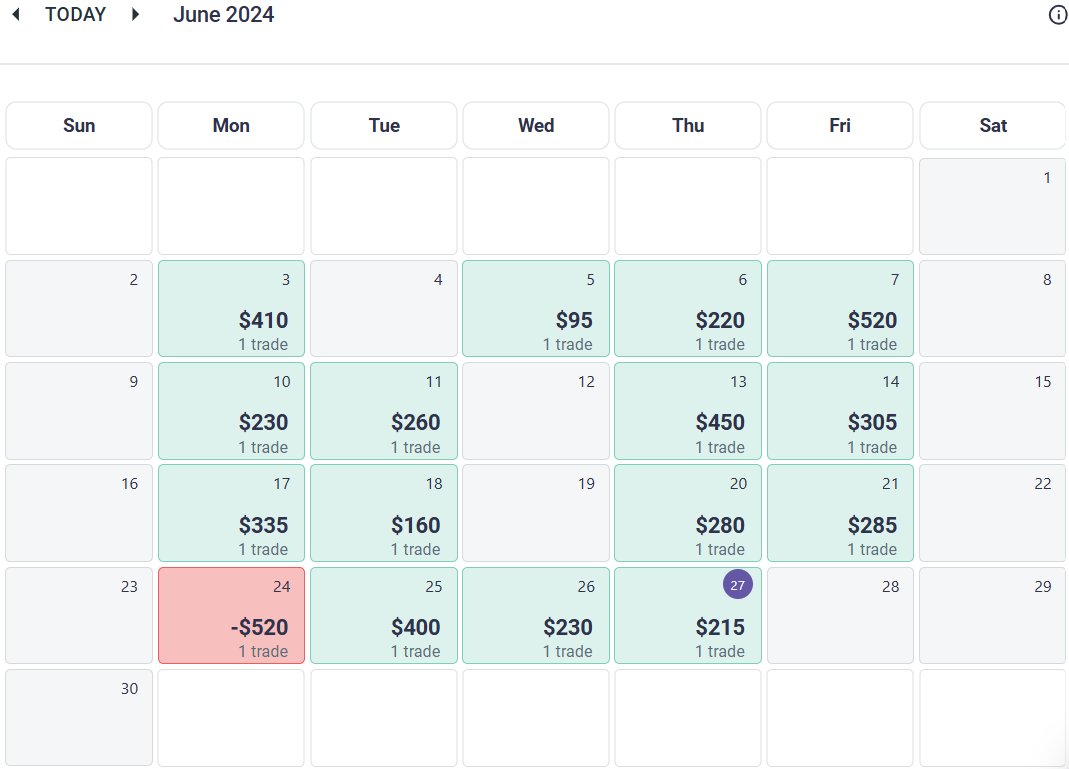Select the highlighted date 27 badge
Screen dimensions: 1069x769
click(737, 586)
